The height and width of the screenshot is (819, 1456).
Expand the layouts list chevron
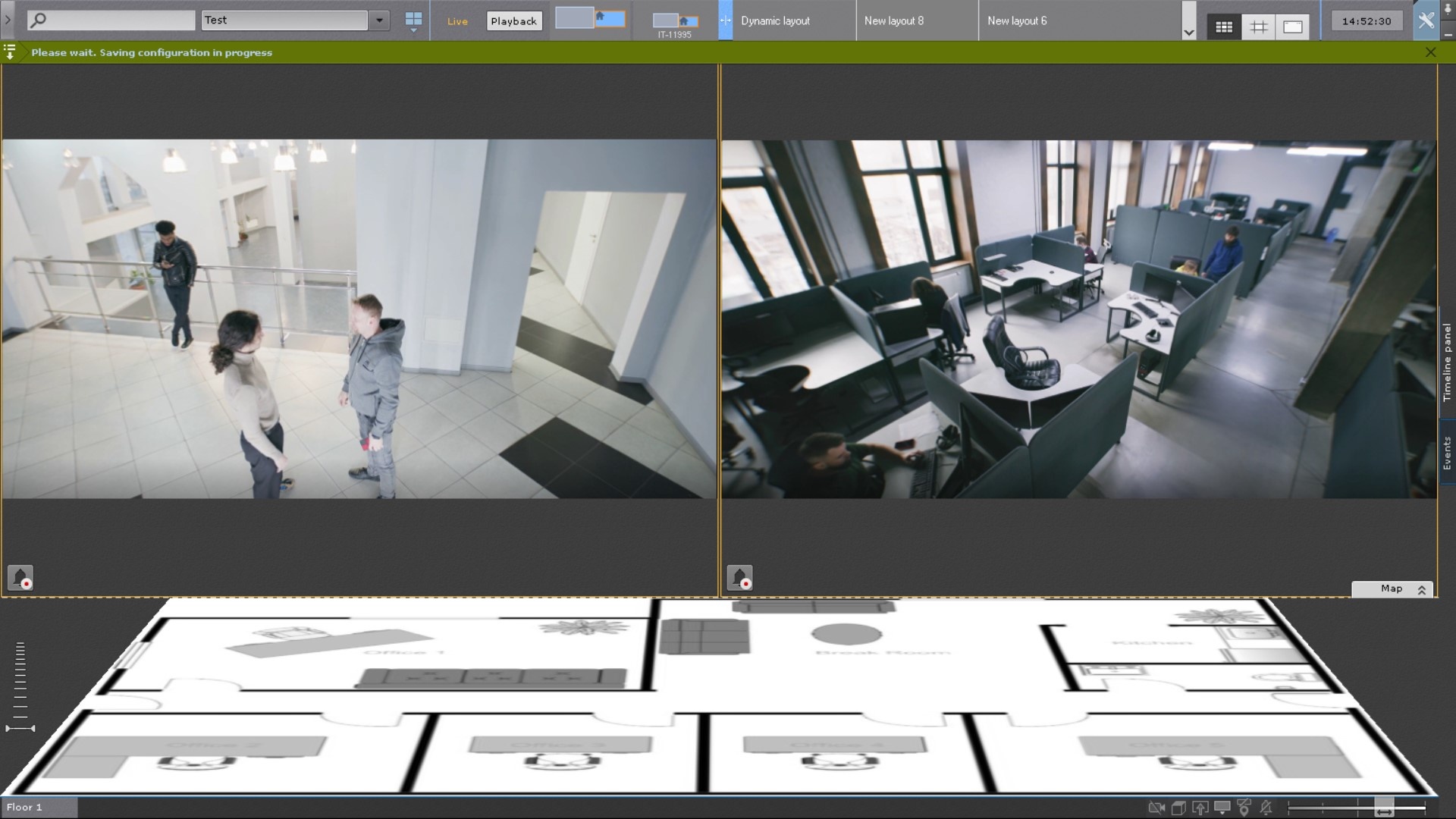click(1188, 33)
